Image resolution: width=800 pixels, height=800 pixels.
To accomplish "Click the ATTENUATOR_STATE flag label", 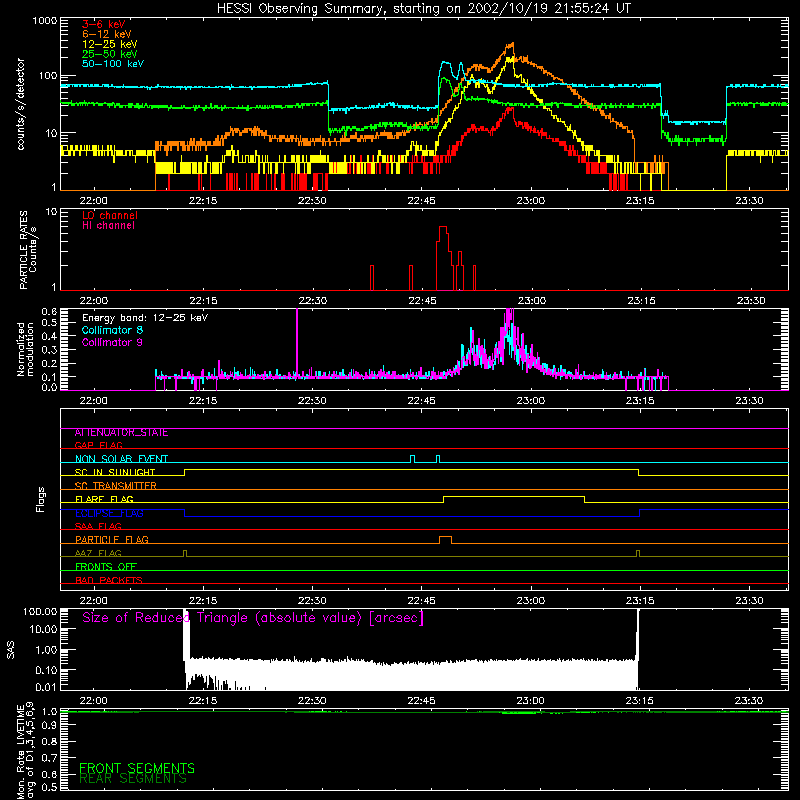I will [x=121, y=433].
